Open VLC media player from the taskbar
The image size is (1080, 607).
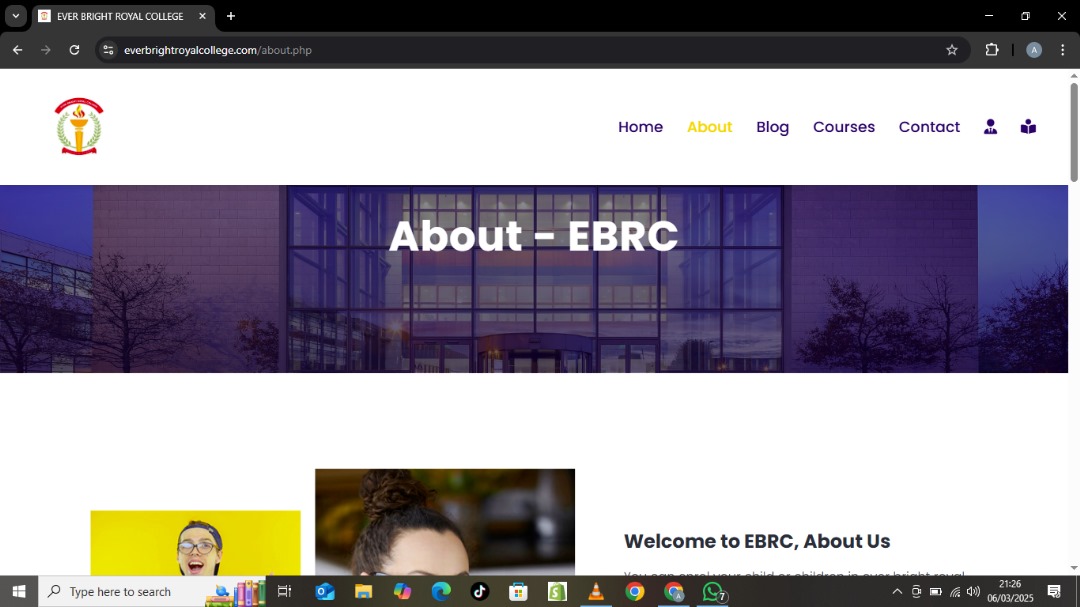(596, 591)
